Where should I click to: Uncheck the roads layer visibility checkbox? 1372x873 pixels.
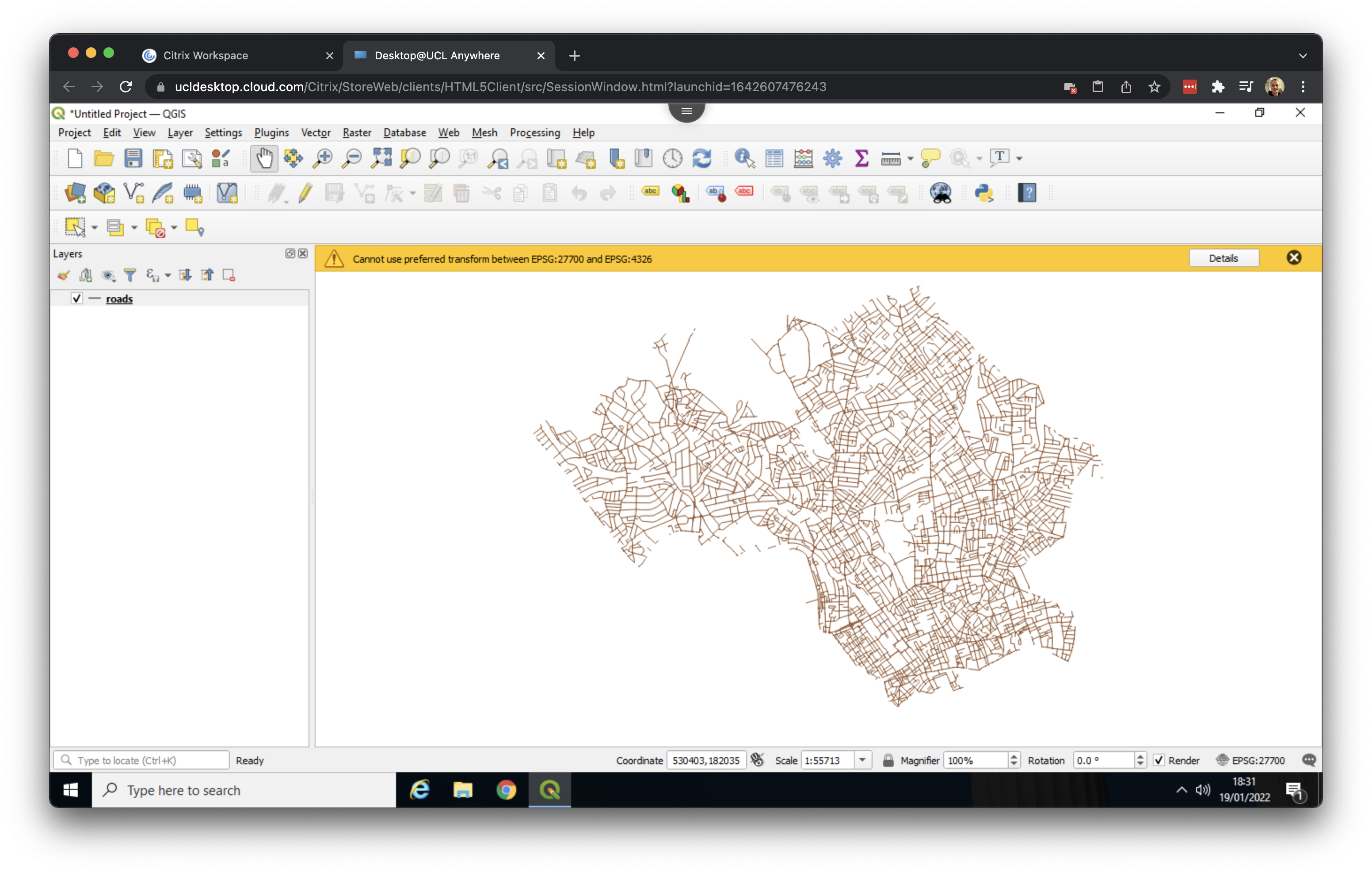tap(77, 298)
